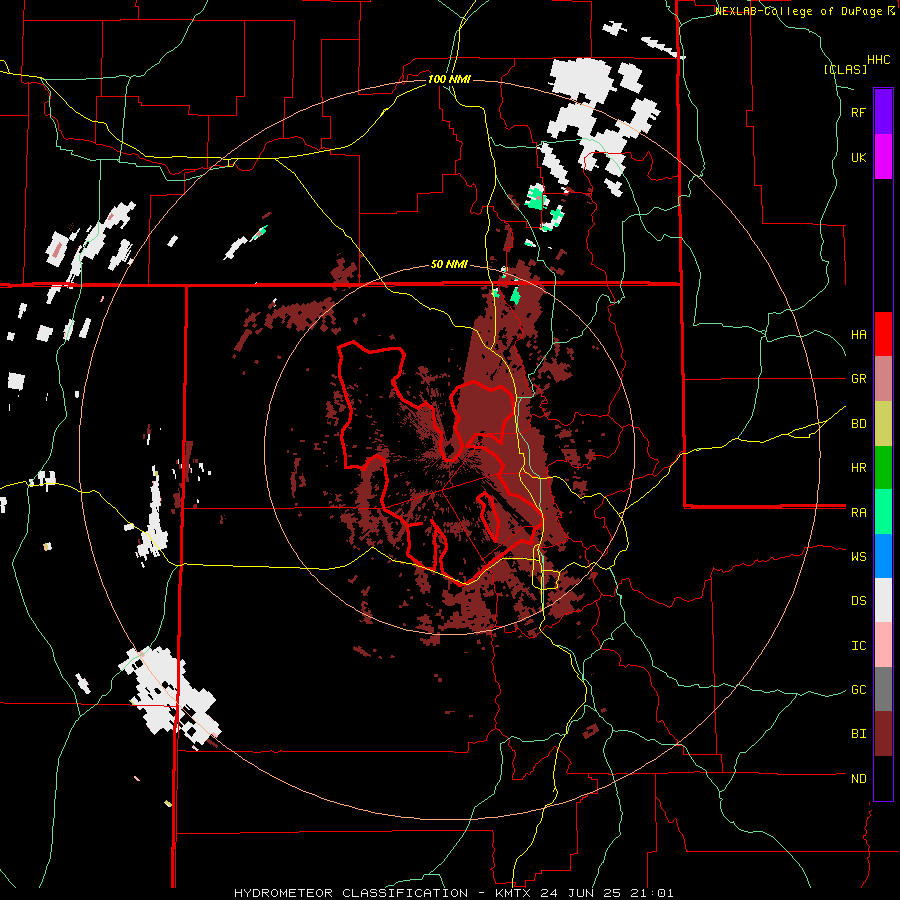Click the DS white legend swatch

pos(883,600)
